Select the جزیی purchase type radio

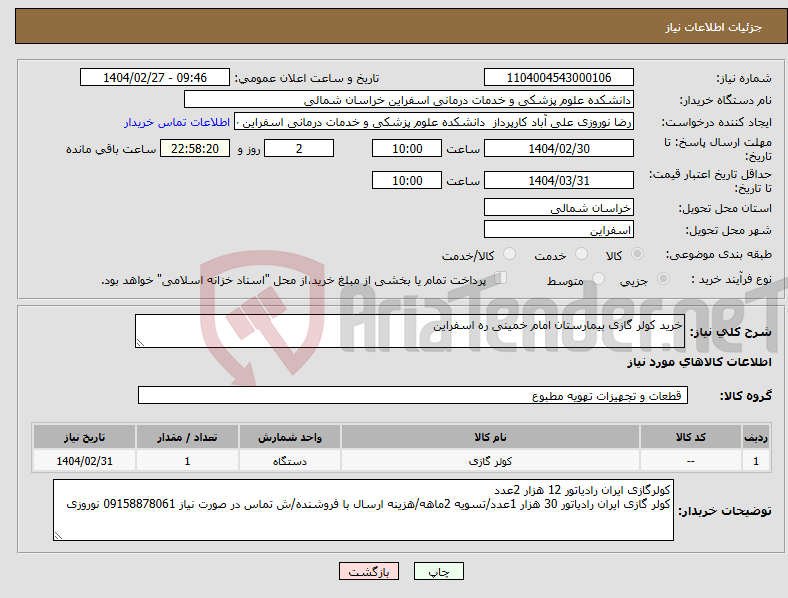(663, 279)
